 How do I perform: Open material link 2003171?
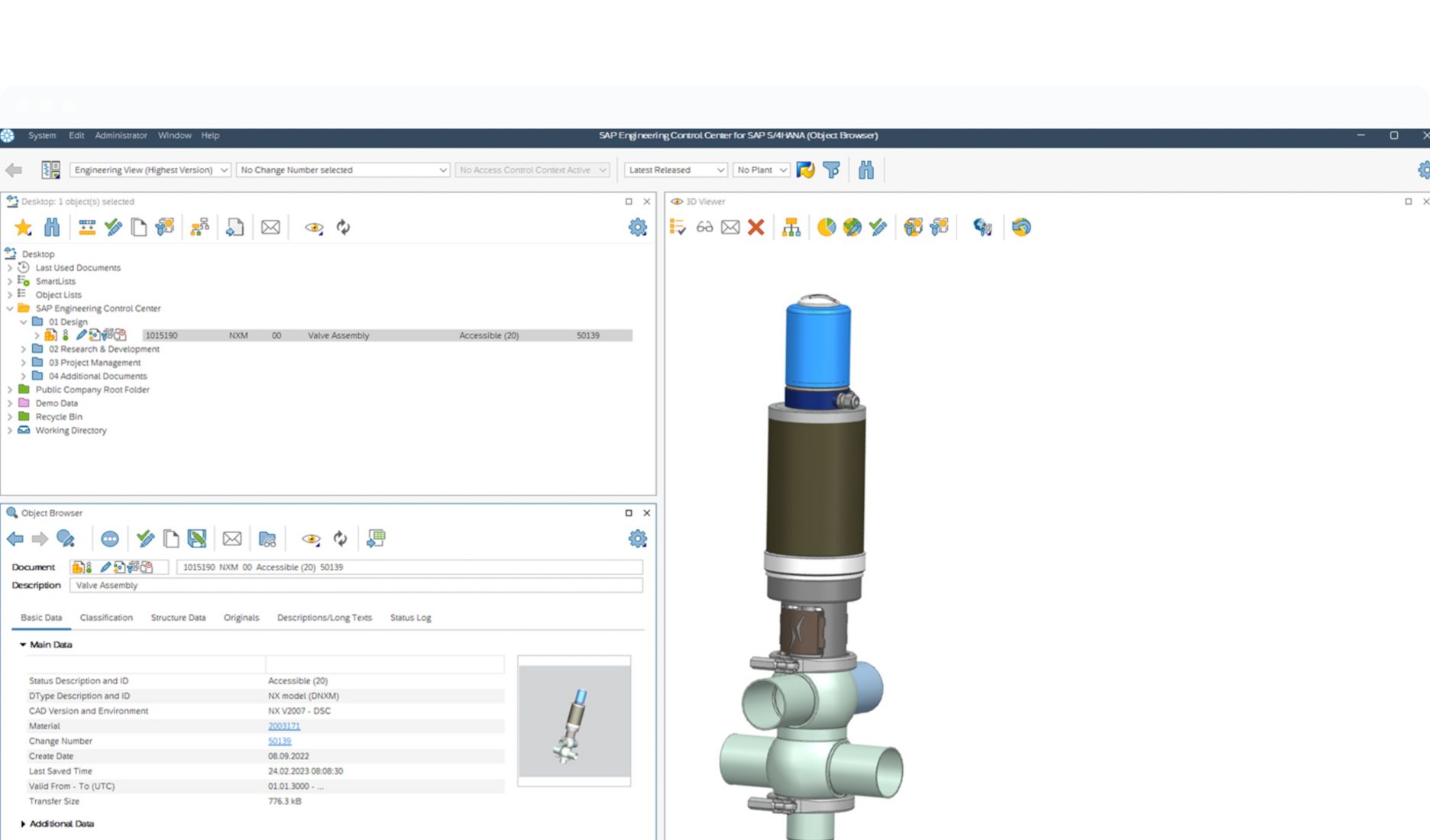(283, 726)
